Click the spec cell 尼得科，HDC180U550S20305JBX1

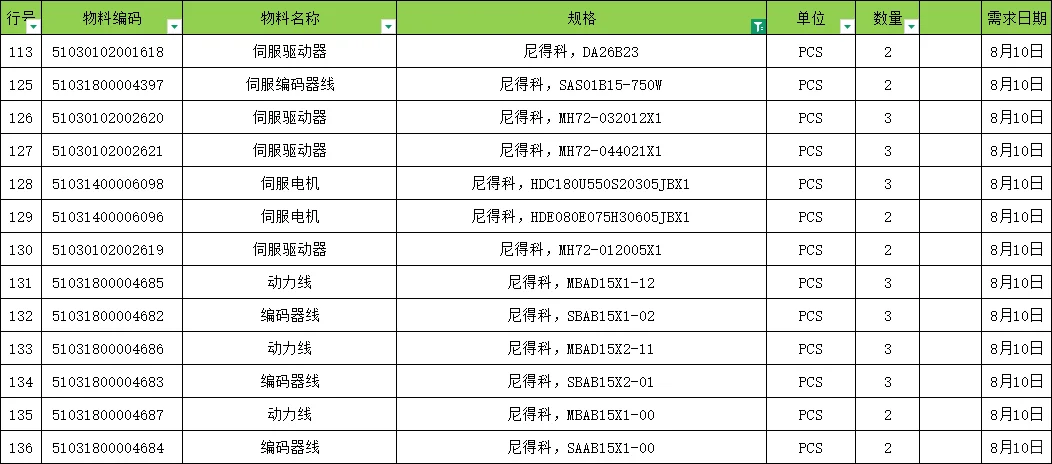click(x=581, y=183)
